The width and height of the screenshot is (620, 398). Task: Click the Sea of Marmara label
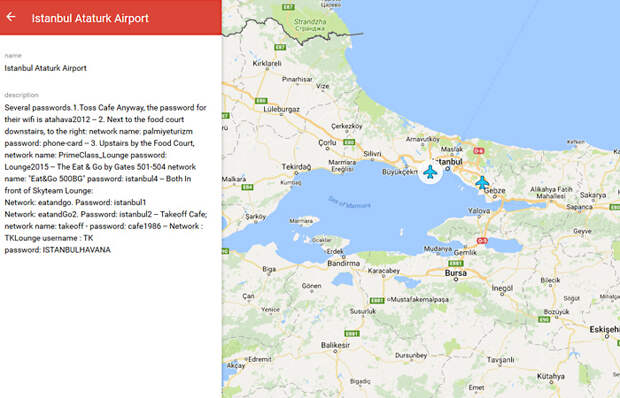coord(350,202)
